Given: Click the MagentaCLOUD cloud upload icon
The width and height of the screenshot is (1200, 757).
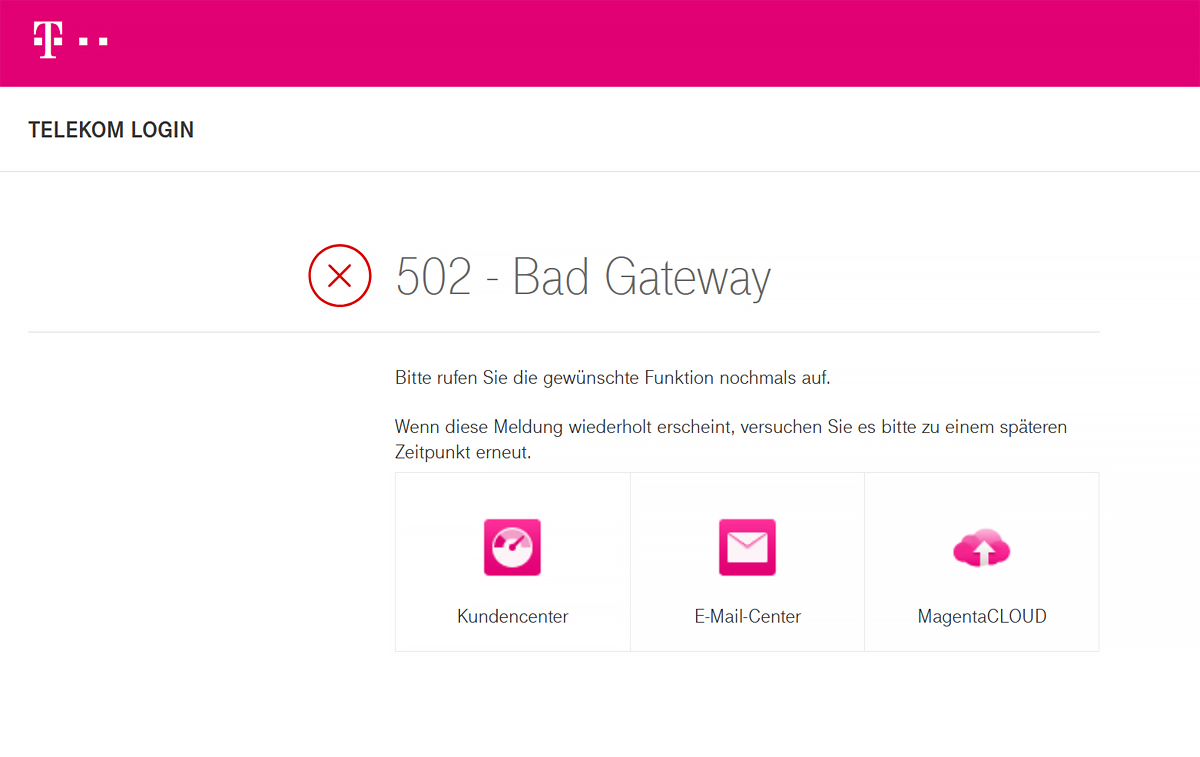Looking at the screenshot, I should point(982,548).
